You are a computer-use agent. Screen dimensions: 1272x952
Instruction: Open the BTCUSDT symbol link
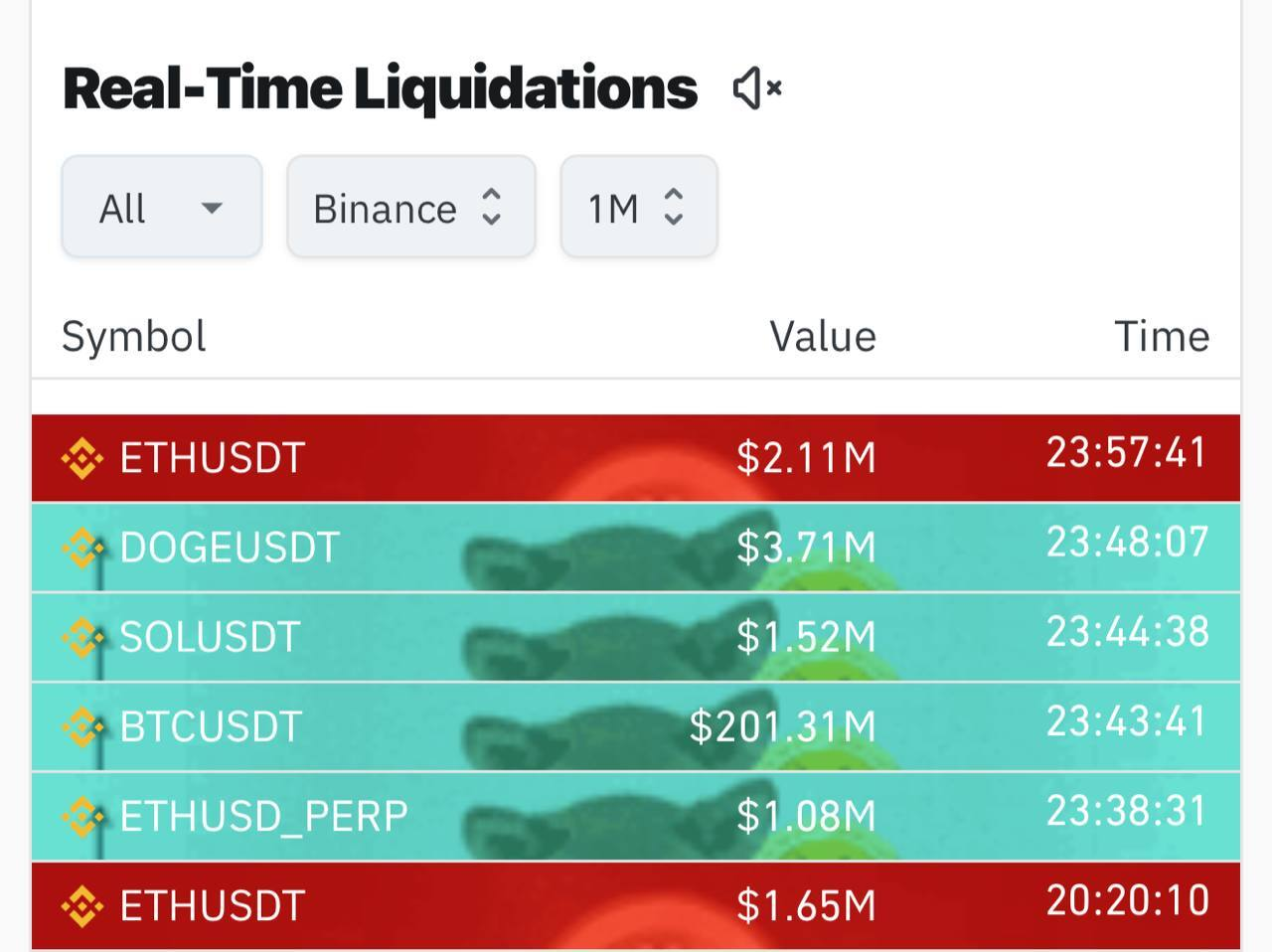coord(211,726)
